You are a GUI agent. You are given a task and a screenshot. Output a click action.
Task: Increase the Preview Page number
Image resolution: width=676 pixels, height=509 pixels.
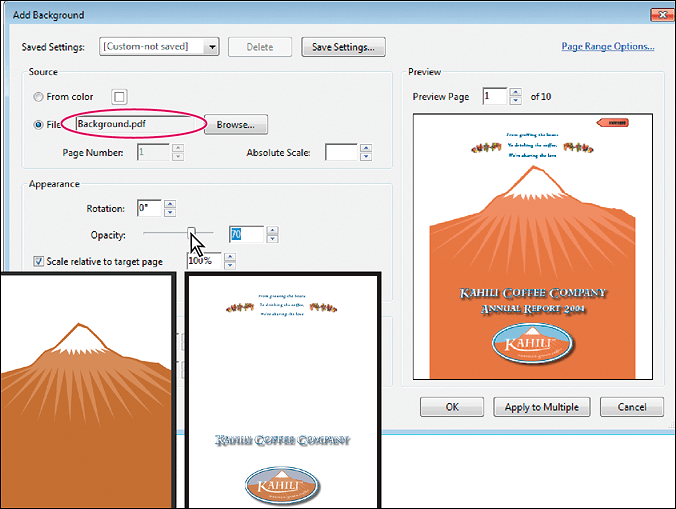click(515, 92)
